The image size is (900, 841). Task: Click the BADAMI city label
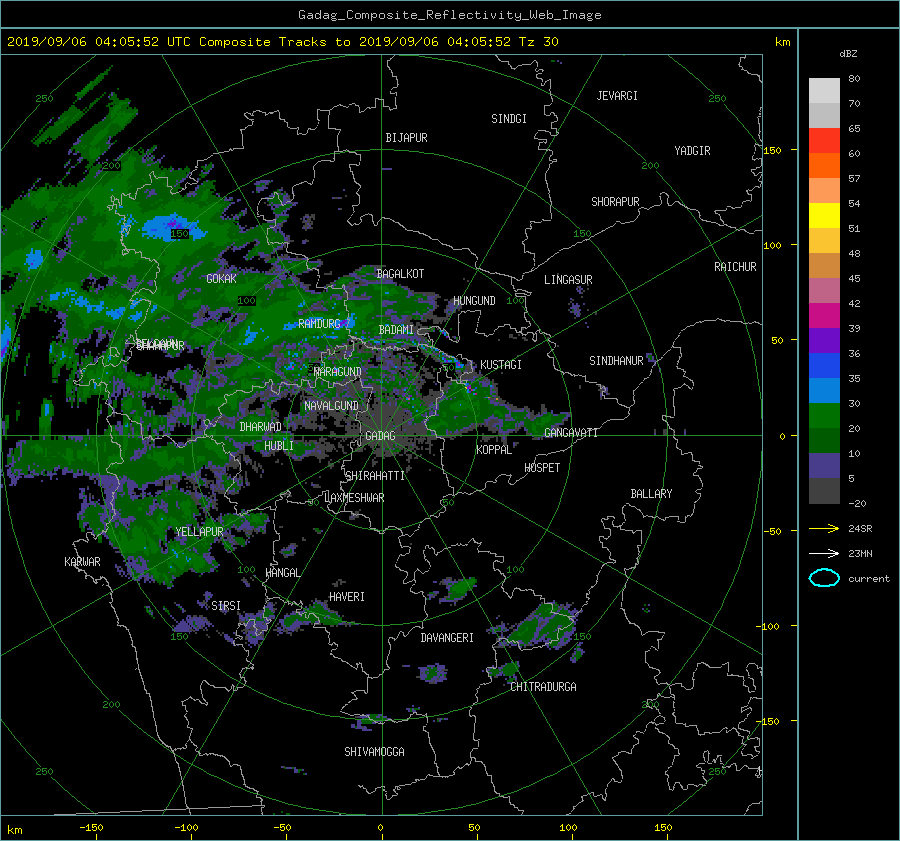(x=396, y=330)
